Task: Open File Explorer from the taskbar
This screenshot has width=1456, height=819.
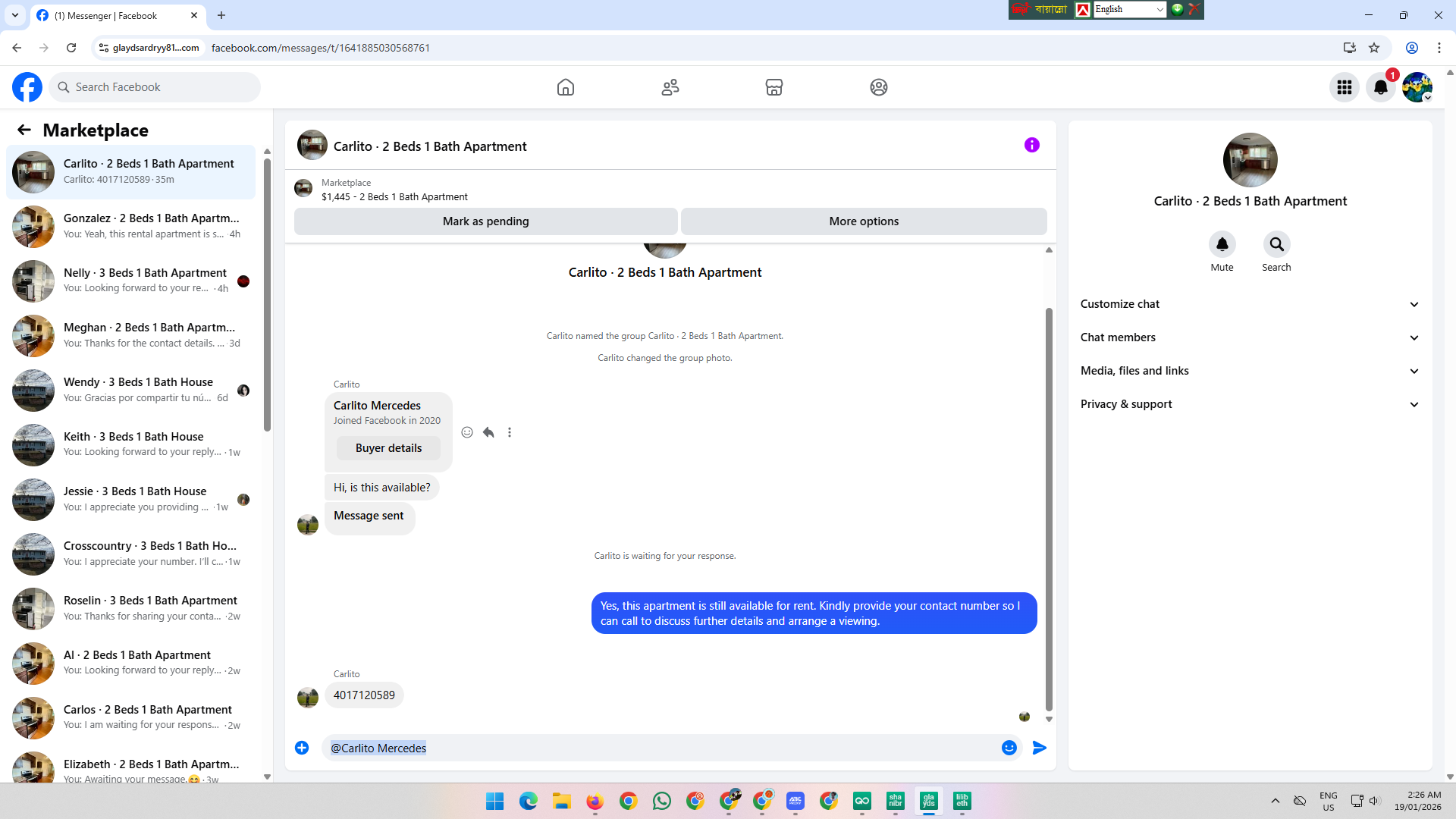Action: (x=562, y=801)
